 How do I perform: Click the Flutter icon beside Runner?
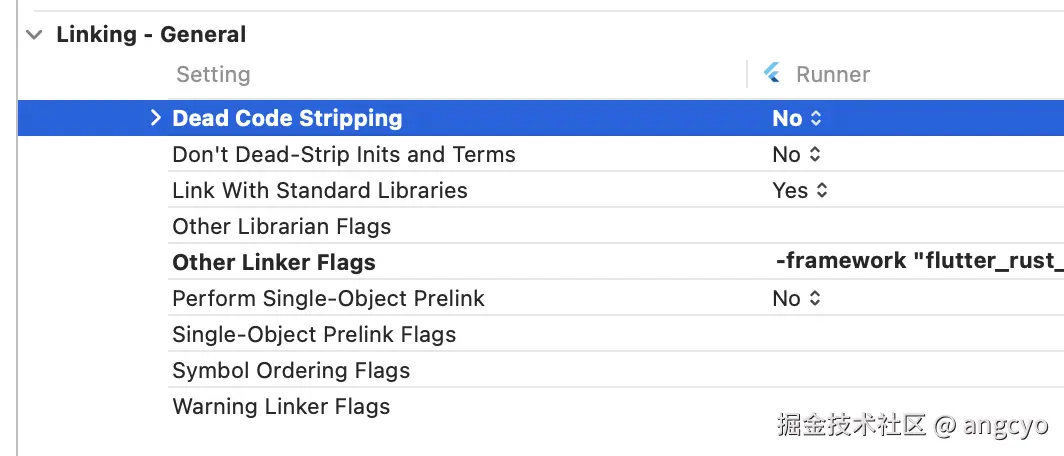coord(772,74)
